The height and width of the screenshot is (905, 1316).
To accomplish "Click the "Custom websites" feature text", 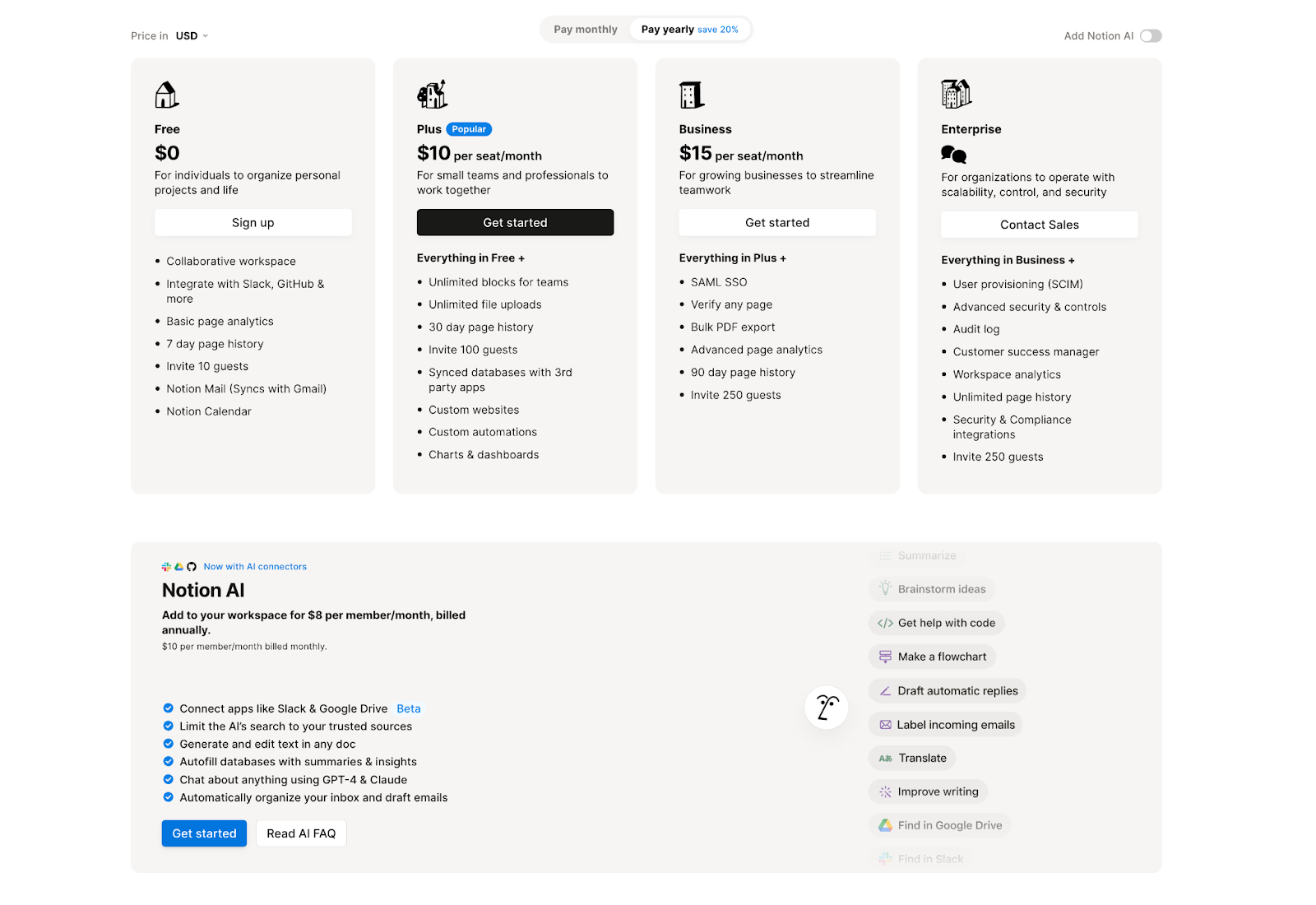I will point(474,410).
